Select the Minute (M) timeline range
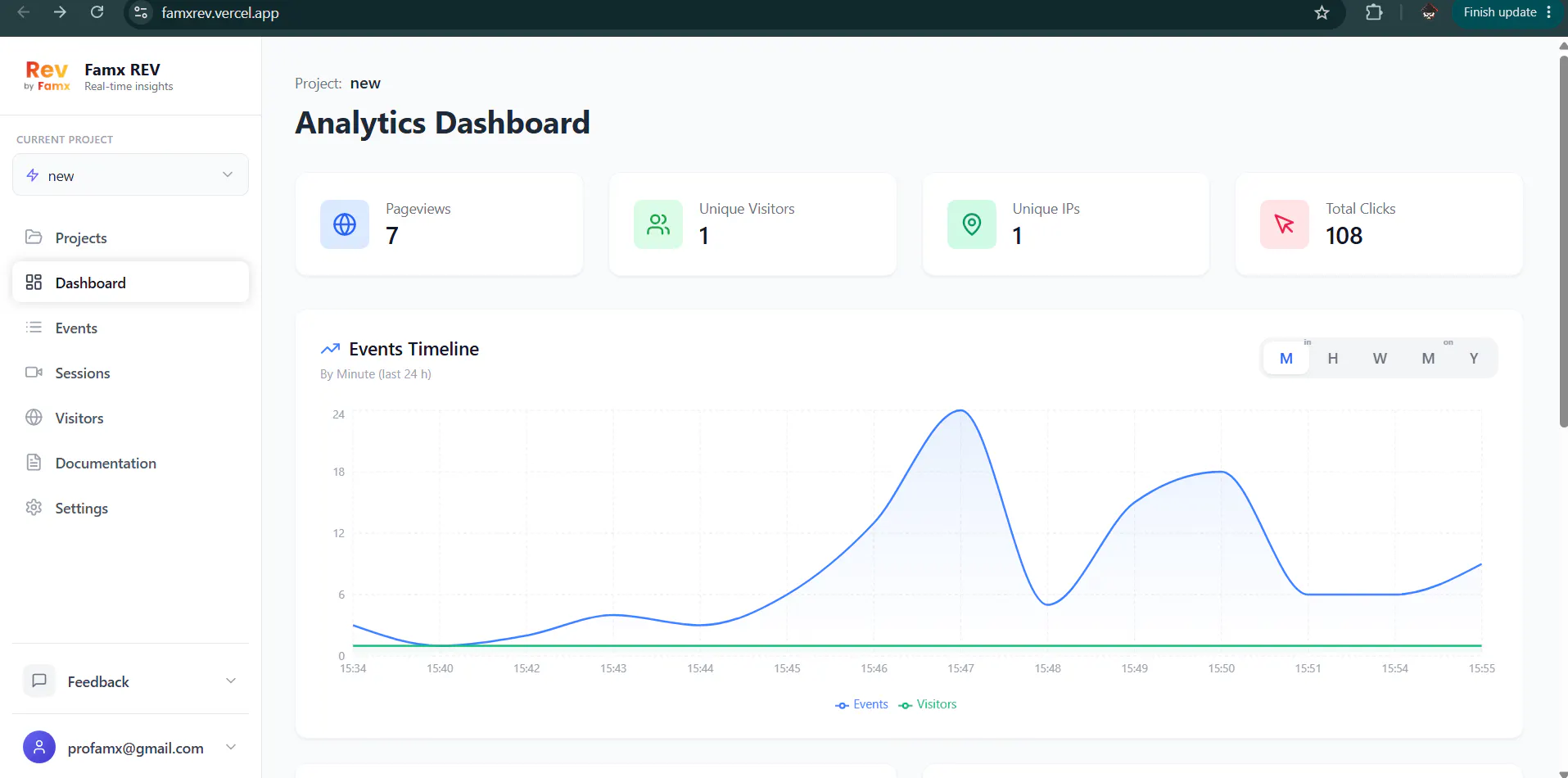Screen dimensions: 1568x778 (x=1286, y=359)
